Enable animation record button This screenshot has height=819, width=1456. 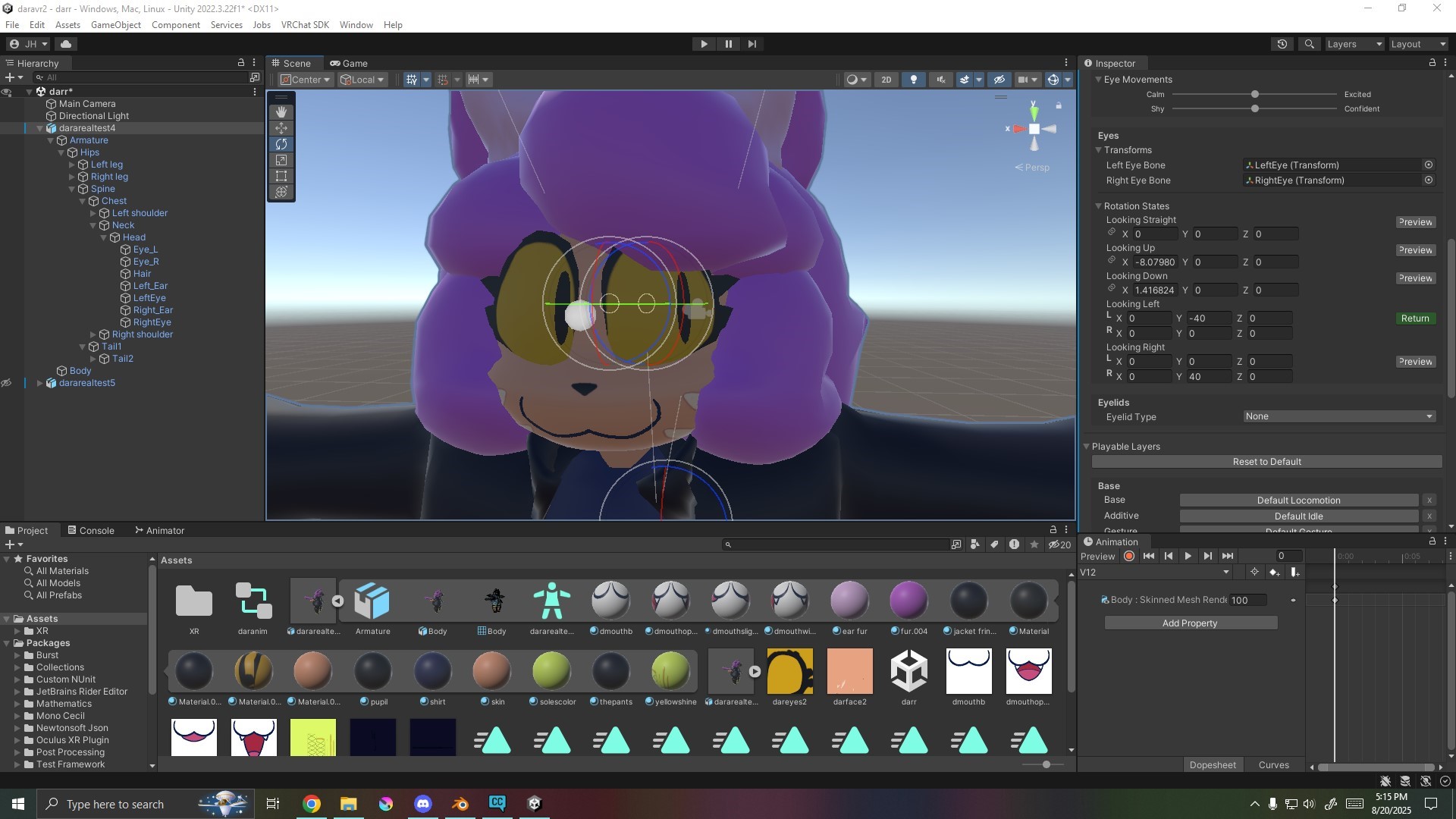[1129, 556]
